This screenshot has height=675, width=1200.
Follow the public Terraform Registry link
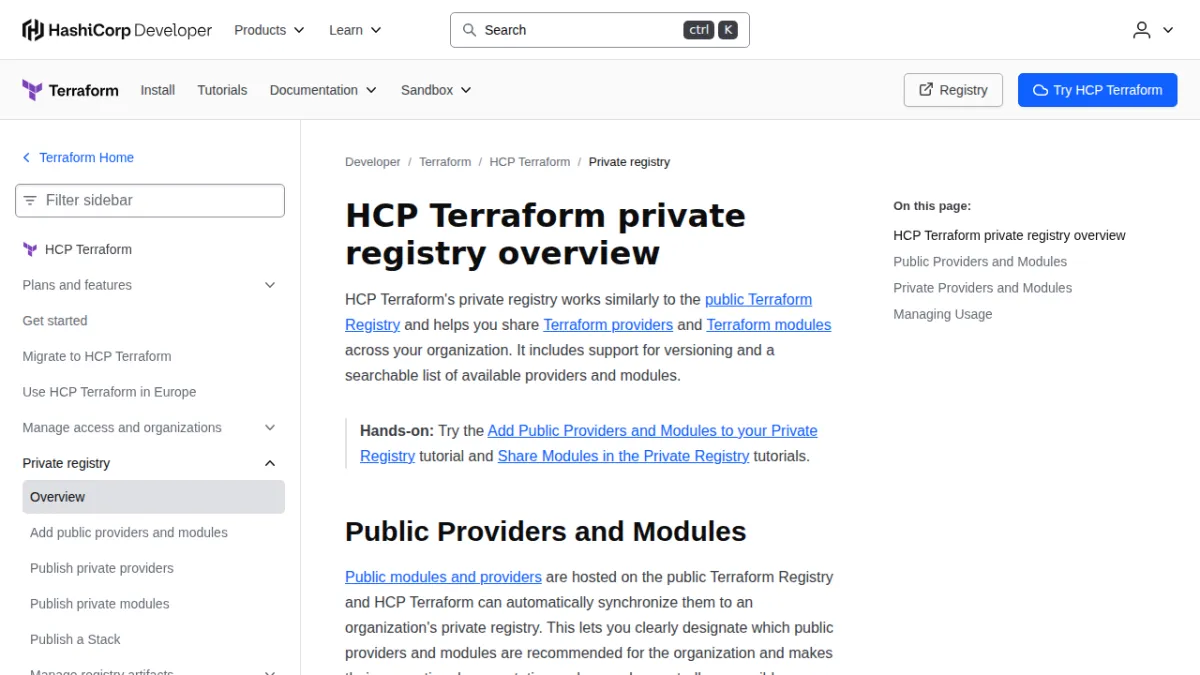[x=758, y=299]
